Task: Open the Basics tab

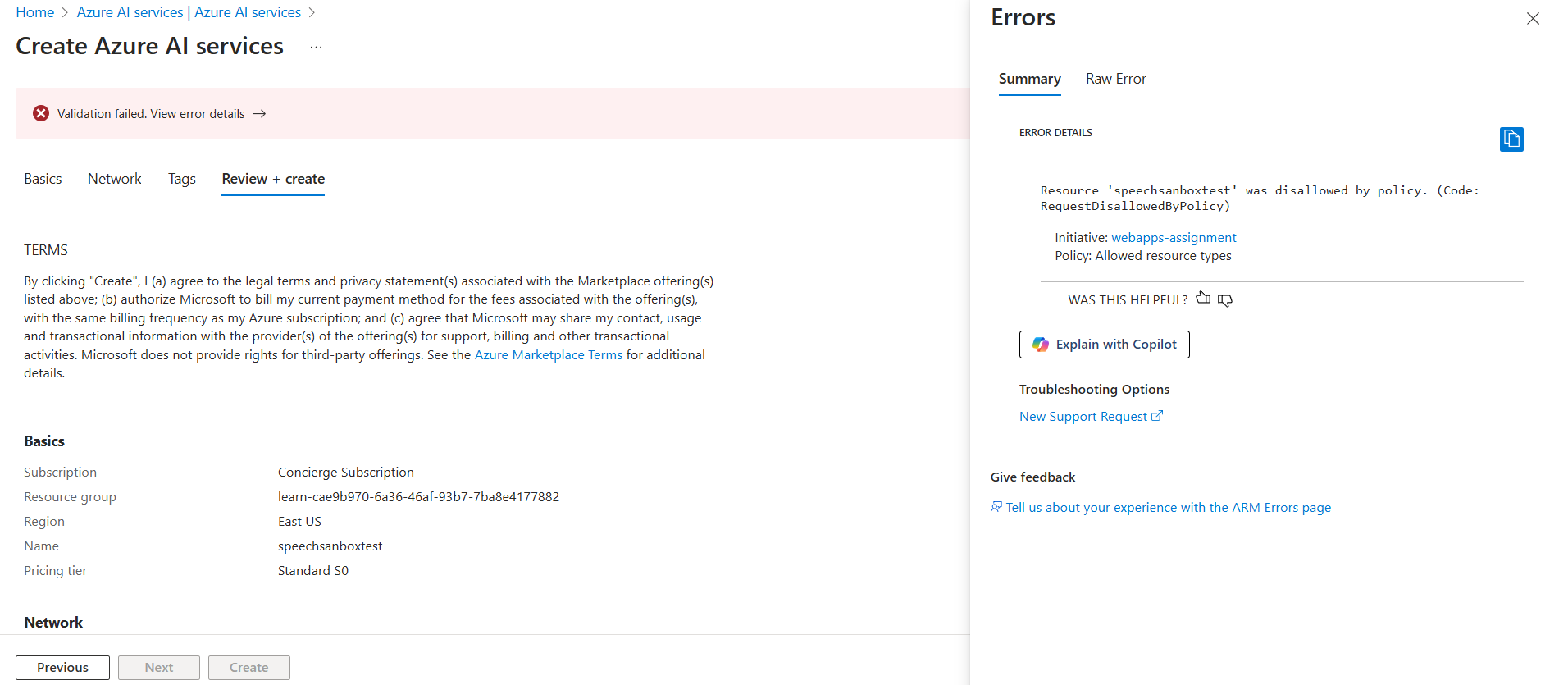Action: coord(43,179)
